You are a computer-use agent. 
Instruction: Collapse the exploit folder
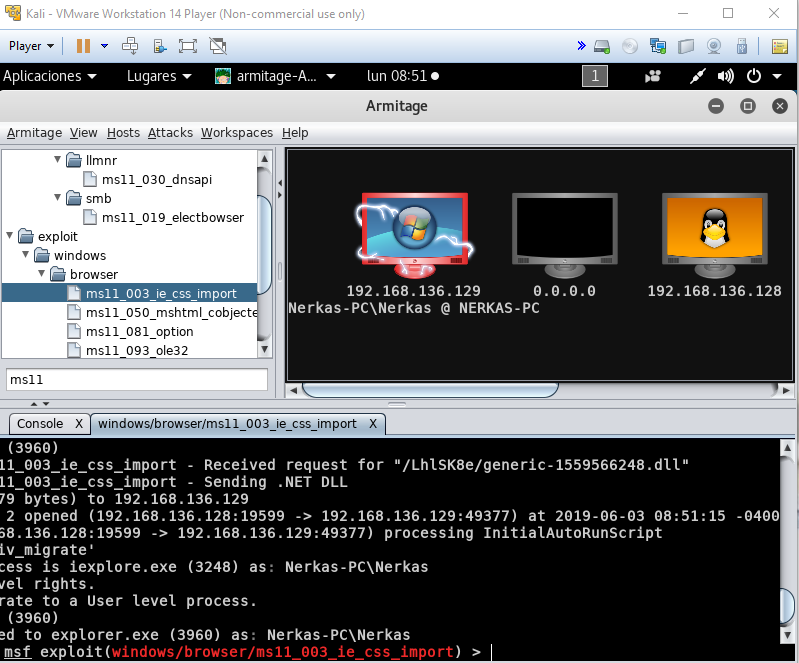point(10,235)
